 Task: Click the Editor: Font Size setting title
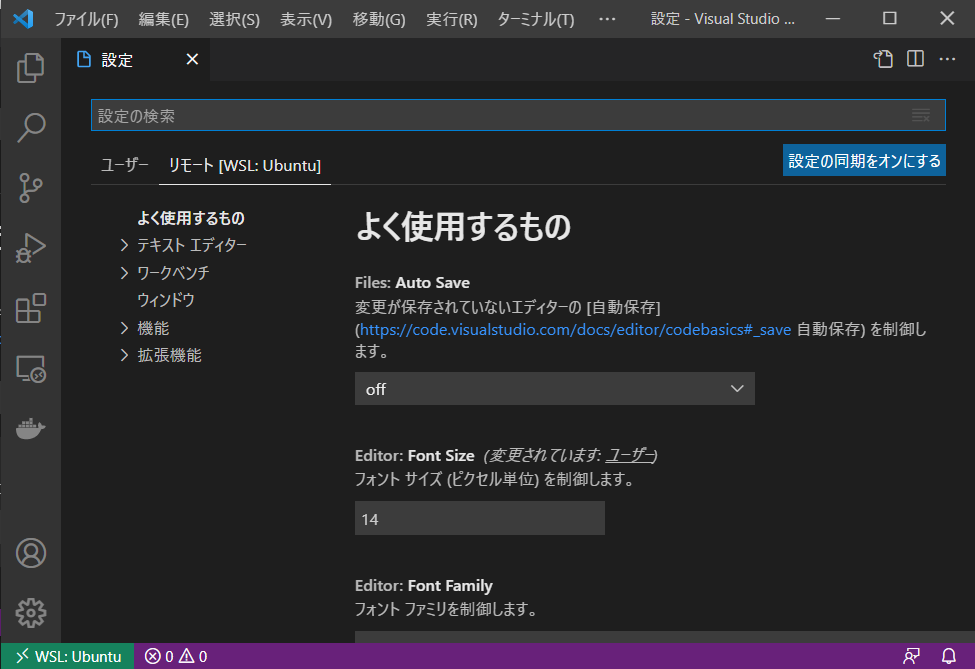[415, 456]
